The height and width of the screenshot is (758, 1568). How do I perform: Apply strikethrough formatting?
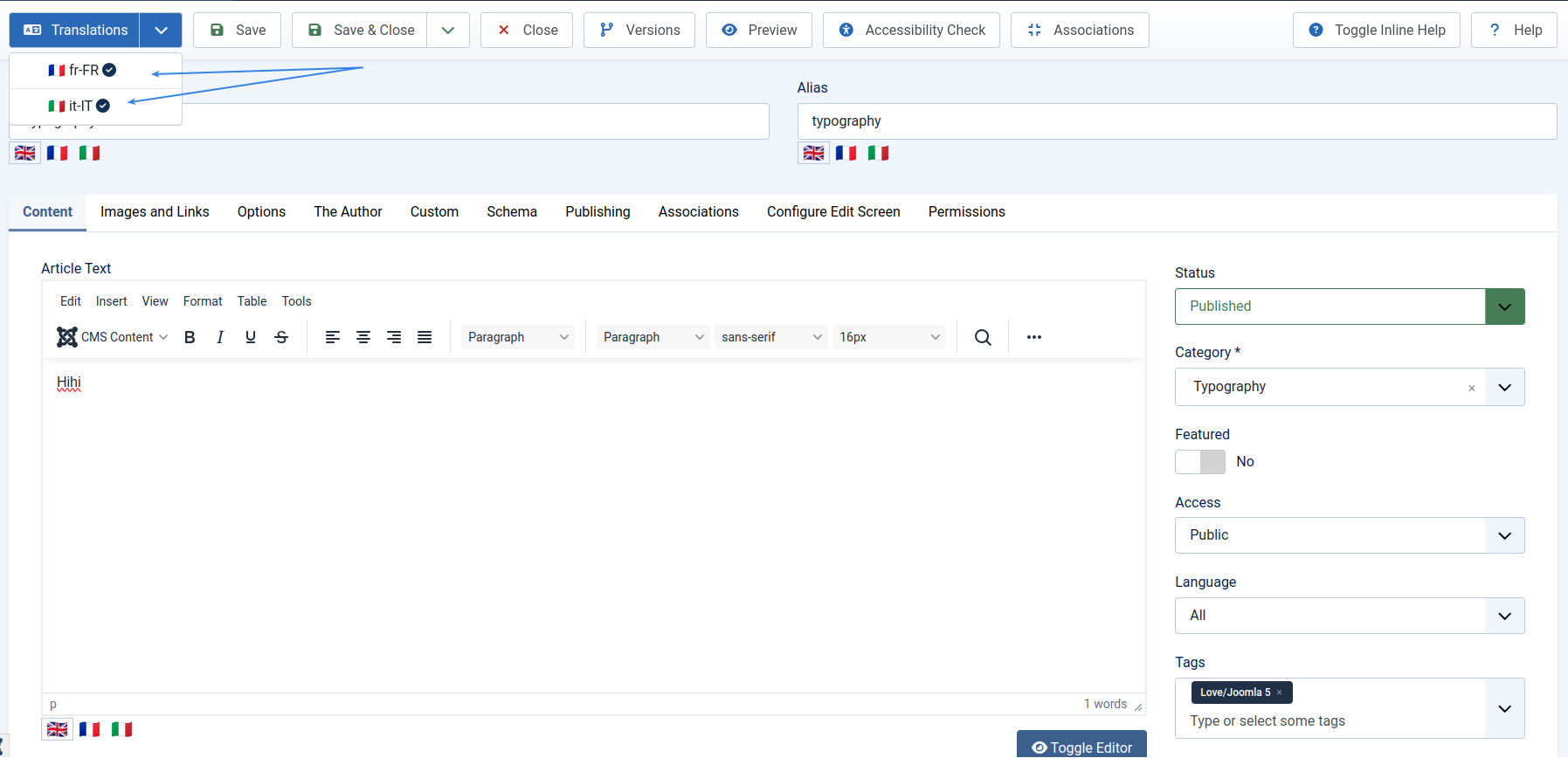[281, 337]
